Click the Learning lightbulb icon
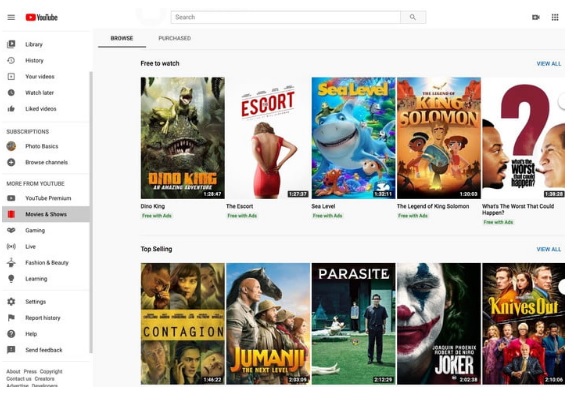 (11, 279)
